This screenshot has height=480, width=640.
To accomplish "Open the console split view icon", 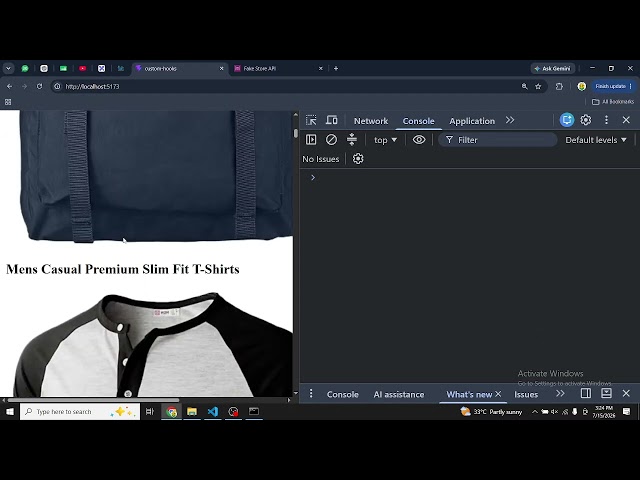I will [351, 140].
